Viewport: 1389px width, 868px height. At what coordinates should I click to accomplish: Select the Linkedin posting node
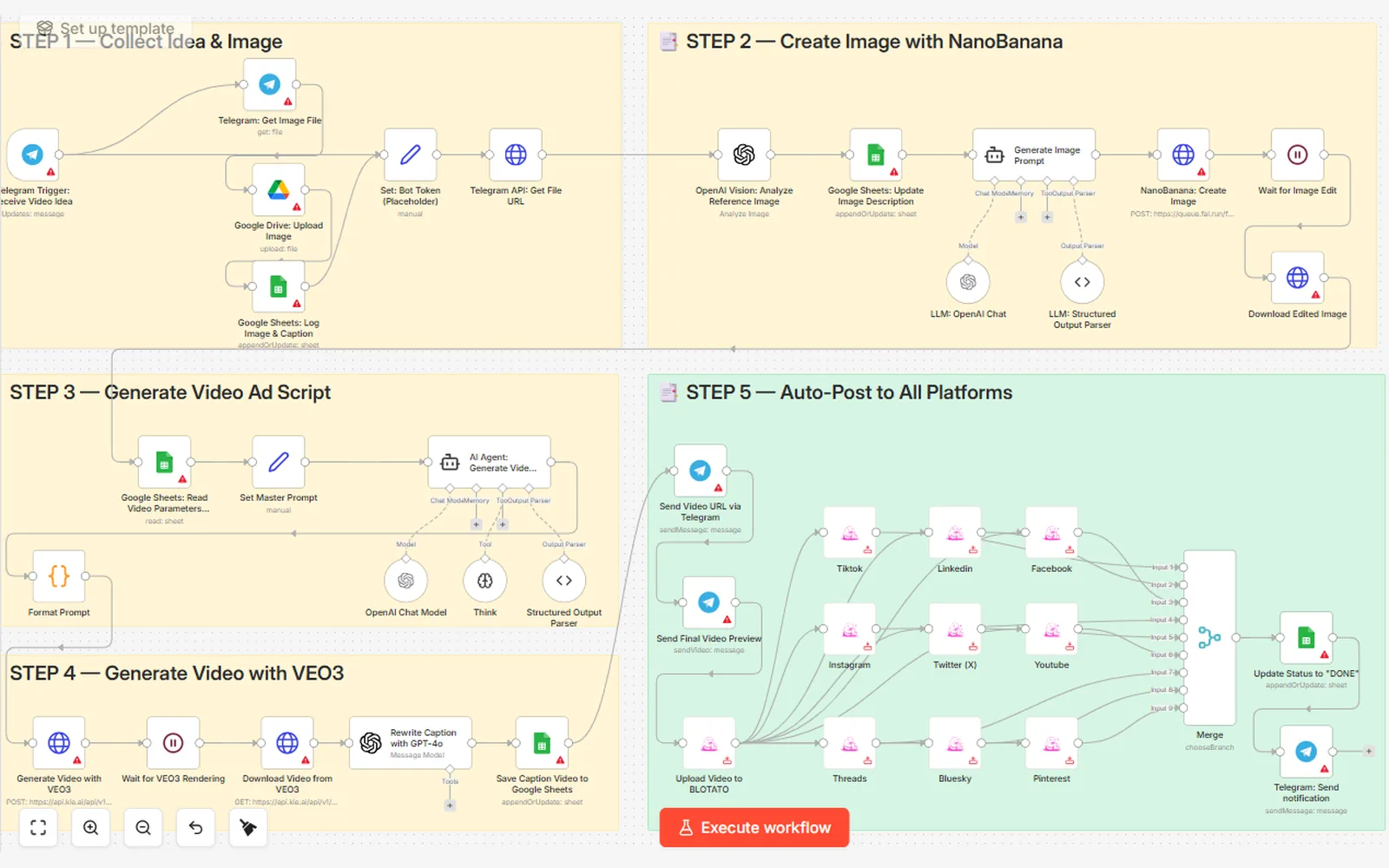coord(955,532)
